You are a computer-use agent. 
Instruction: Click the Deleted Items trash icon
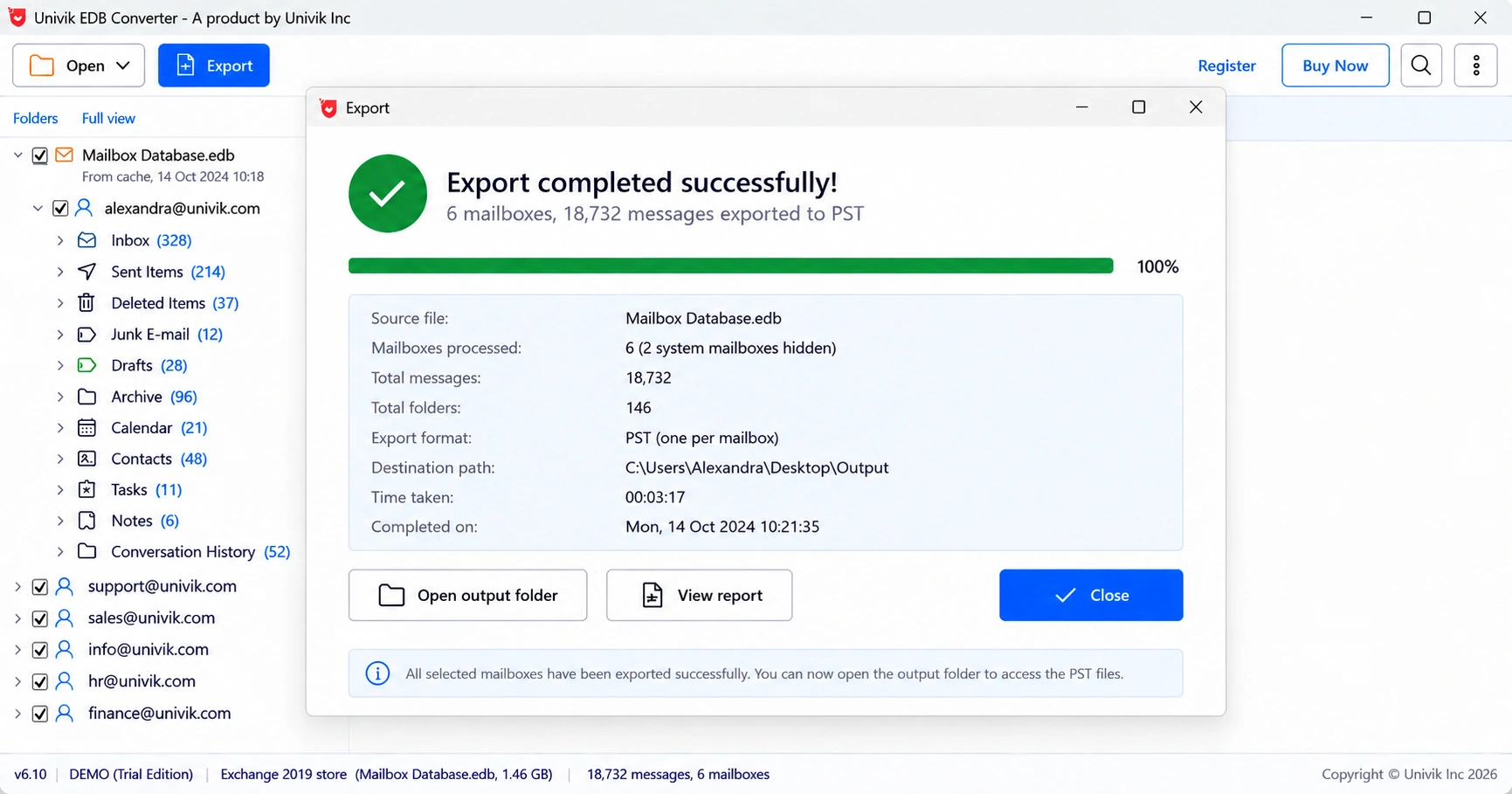click(86, 303)
